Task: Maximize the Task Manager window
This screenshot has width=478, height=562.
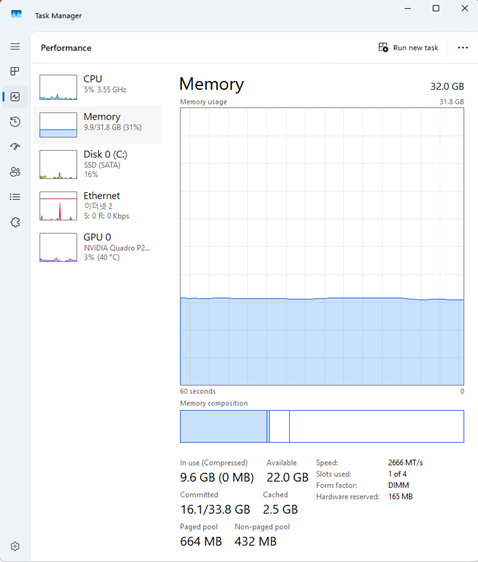Action: pos(436,8)
